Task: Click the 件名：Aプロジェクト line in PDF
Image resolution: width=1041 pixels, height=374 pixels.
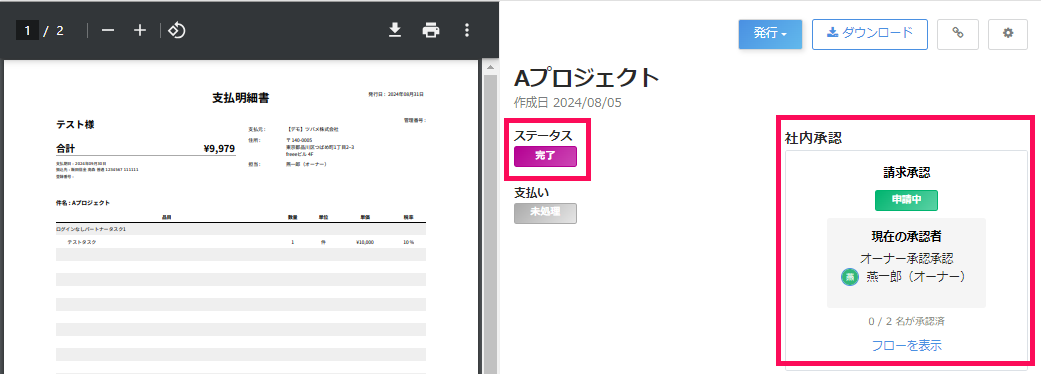Action: click(83, 203)
